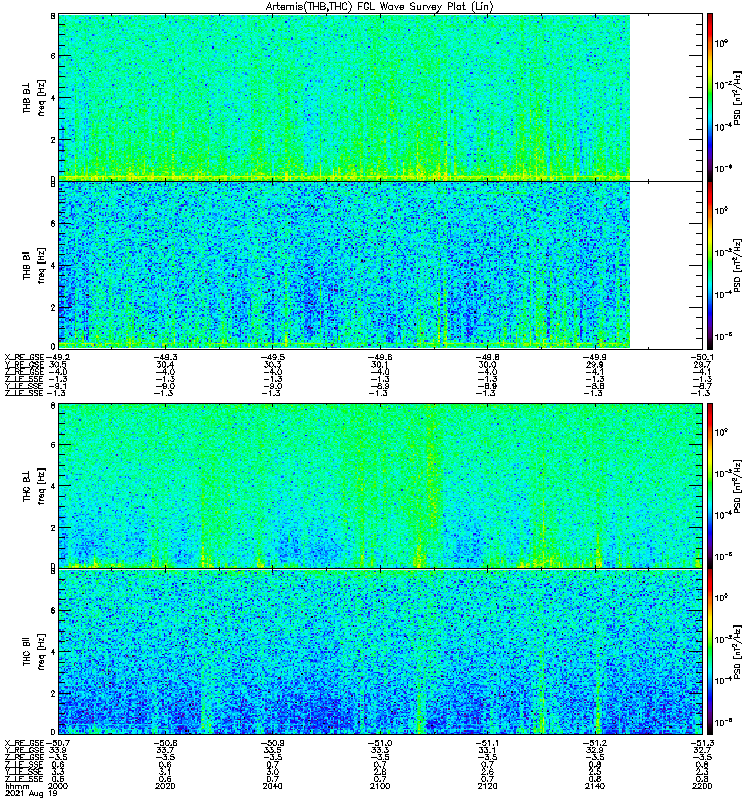Click the THB B-perpendicular spectrogram panel
750x800 pixels.
[x=381, y=97]
